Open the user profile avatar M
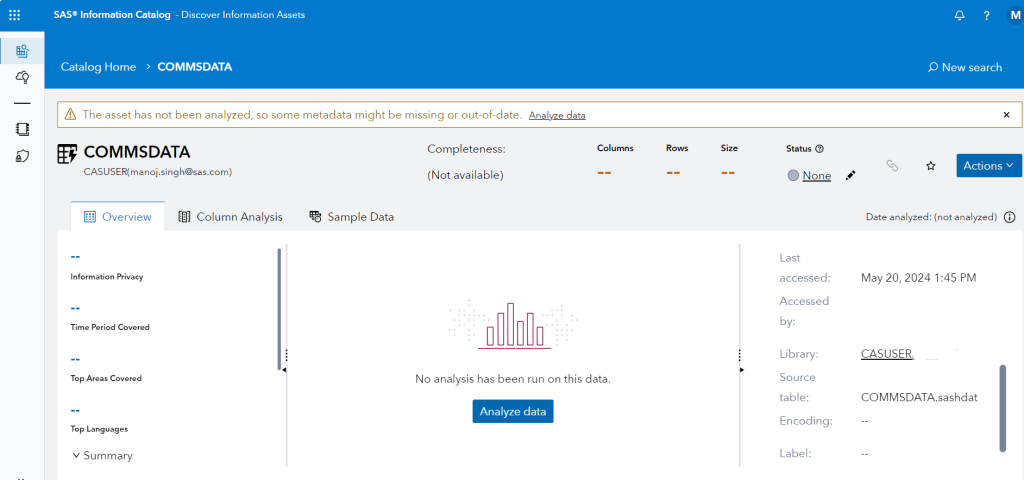The image size is (1024, 480). 1012,15
